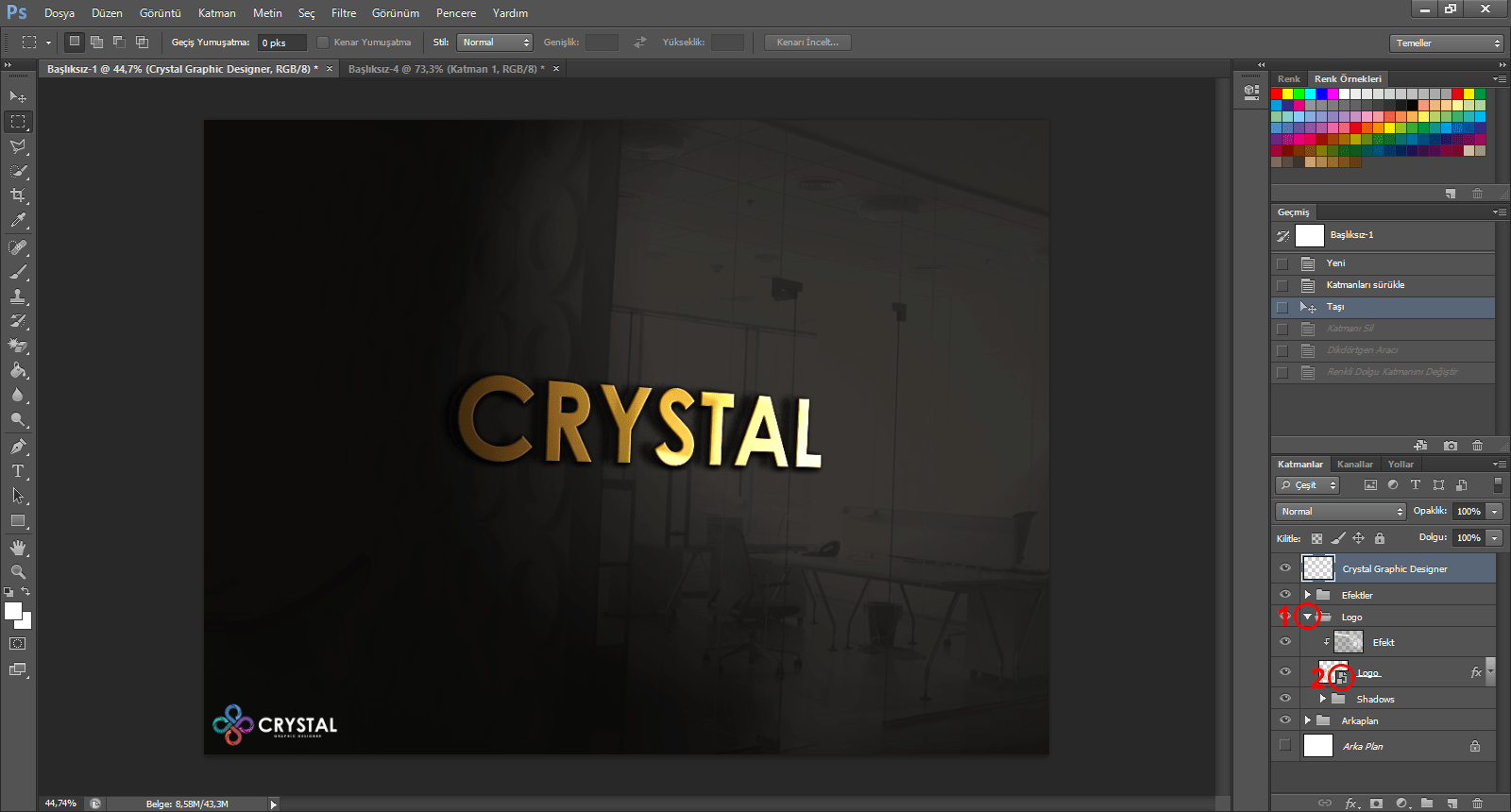Open the Dolgu percentage dropdown
The image size is (1511, 812).
point(1494,537)
